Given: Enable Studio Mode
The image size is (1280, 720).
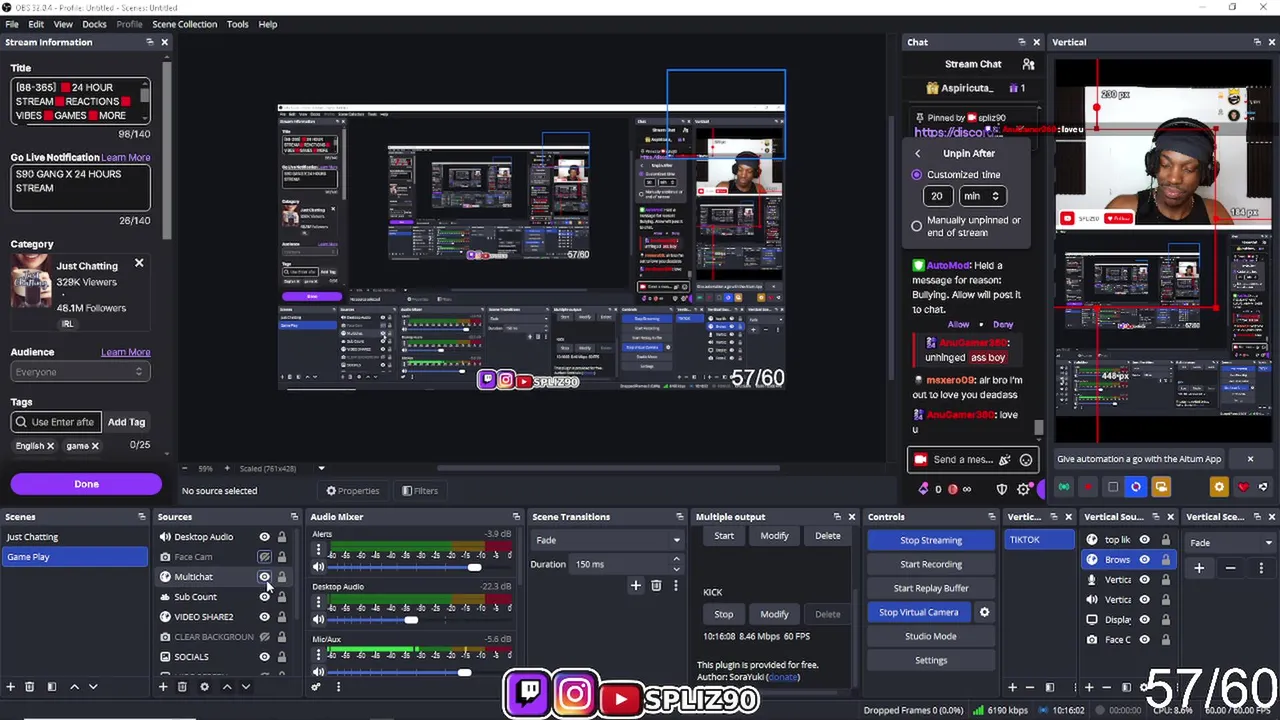Looking at the screenshot, I should [x=931, y=636].
